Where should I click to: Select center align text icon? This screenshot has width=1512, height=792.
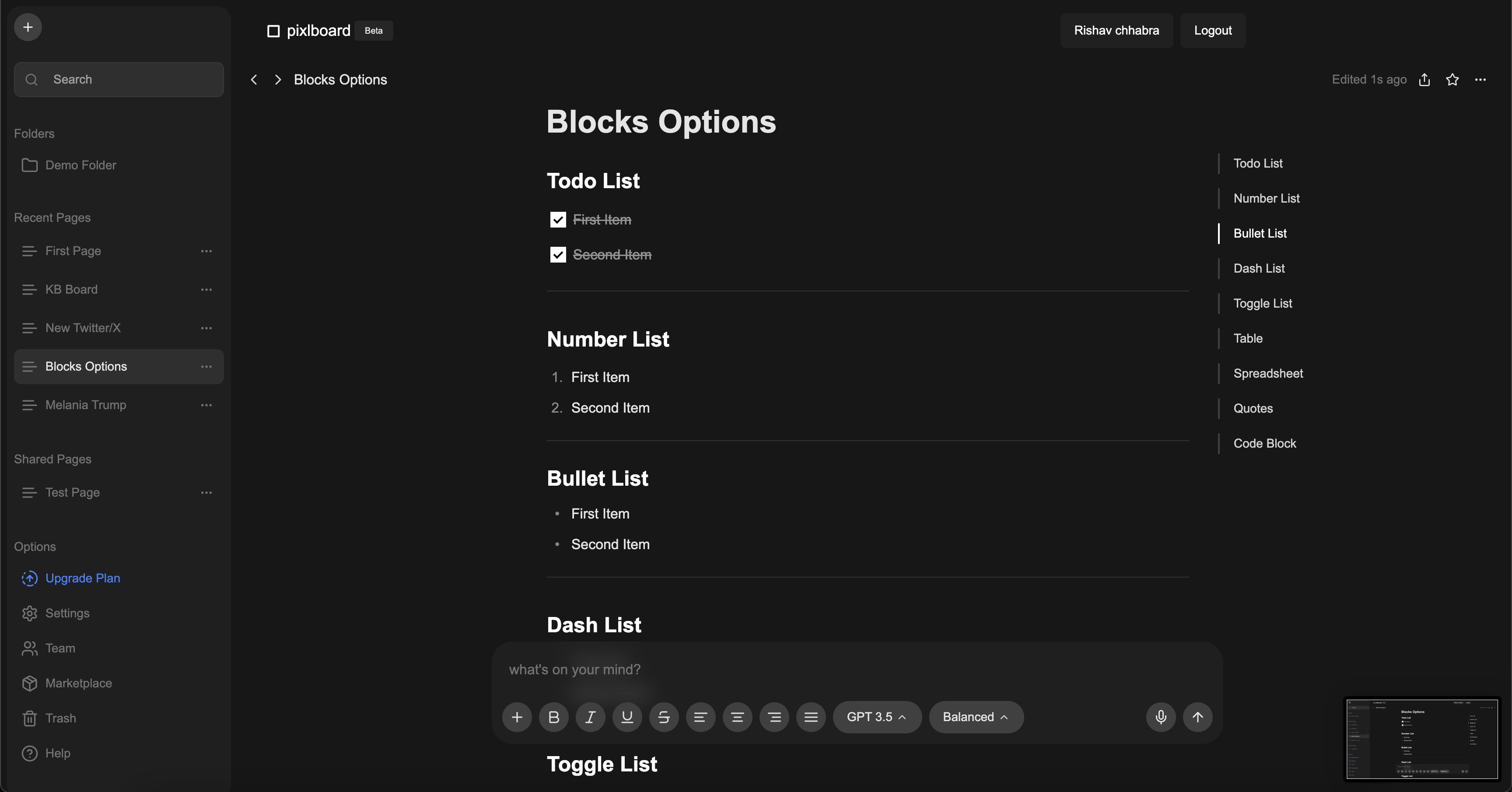point(737,717)
